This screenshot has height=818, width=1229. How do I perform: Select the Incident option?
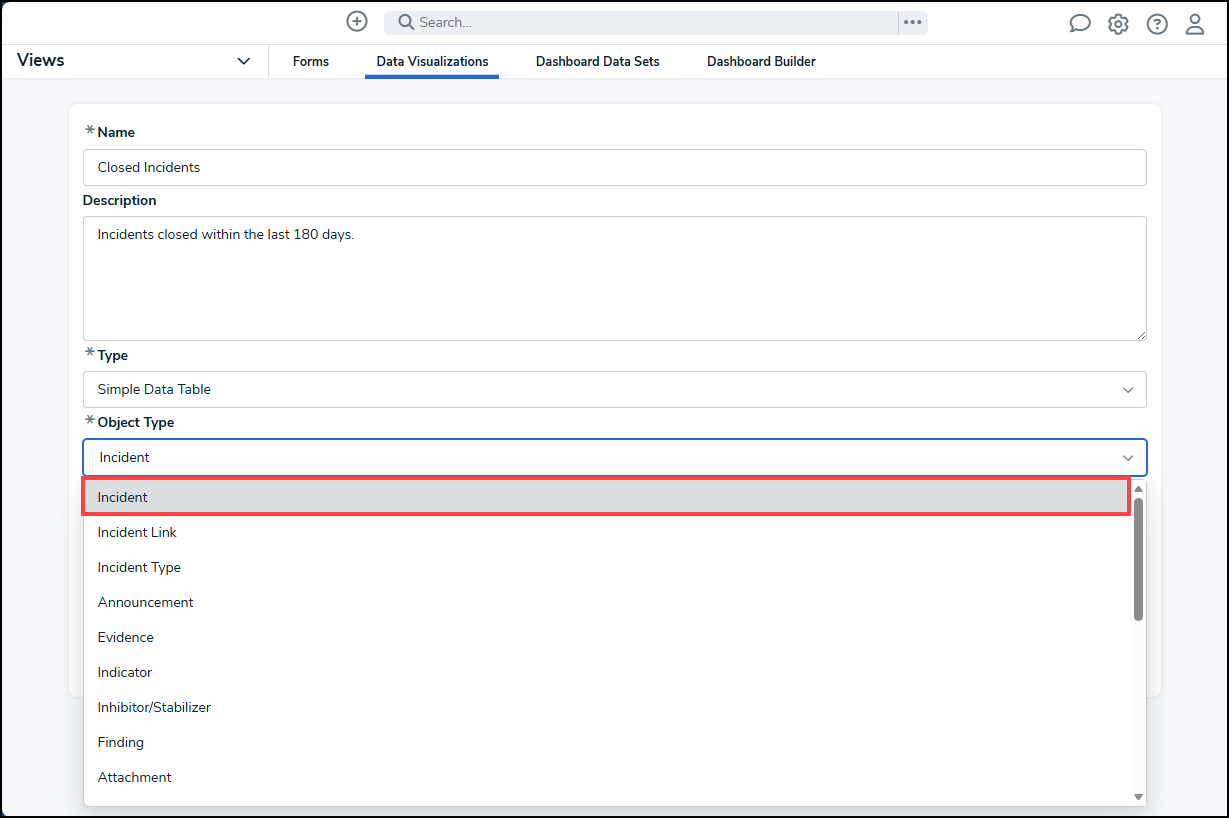[x=607, y=497]
